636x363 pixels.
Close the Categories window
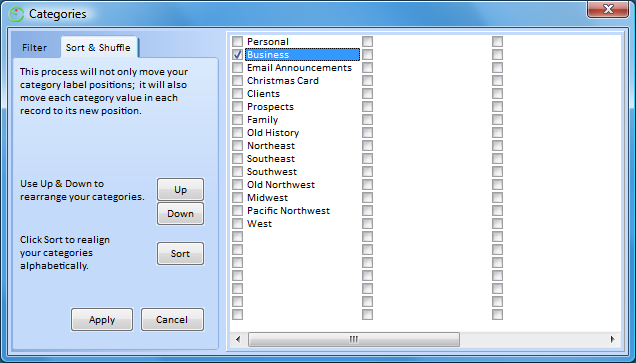coord(607,9)
